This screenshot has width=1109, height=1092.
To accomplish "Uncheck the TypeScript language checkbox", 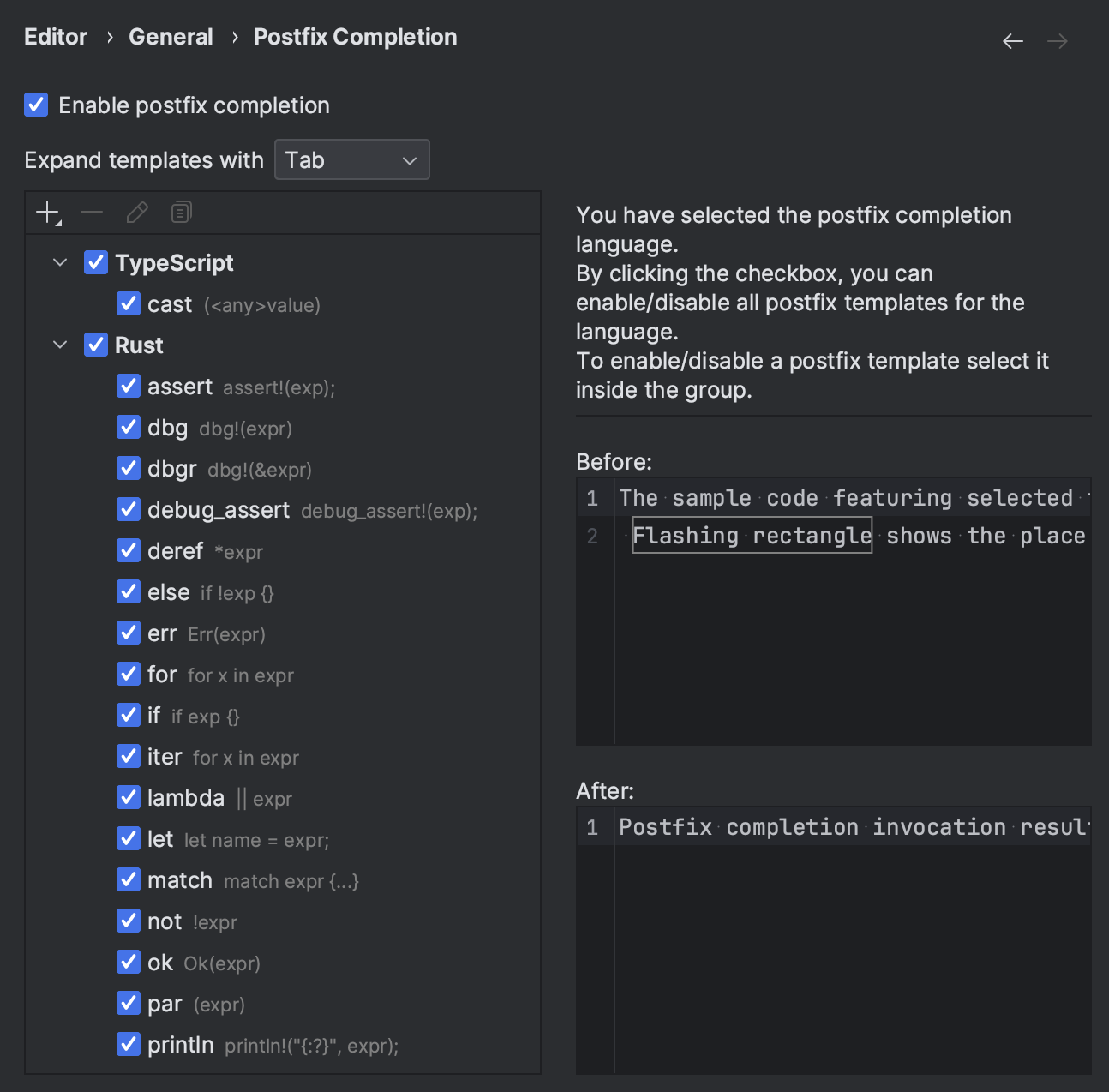I will tap(95, 261).
